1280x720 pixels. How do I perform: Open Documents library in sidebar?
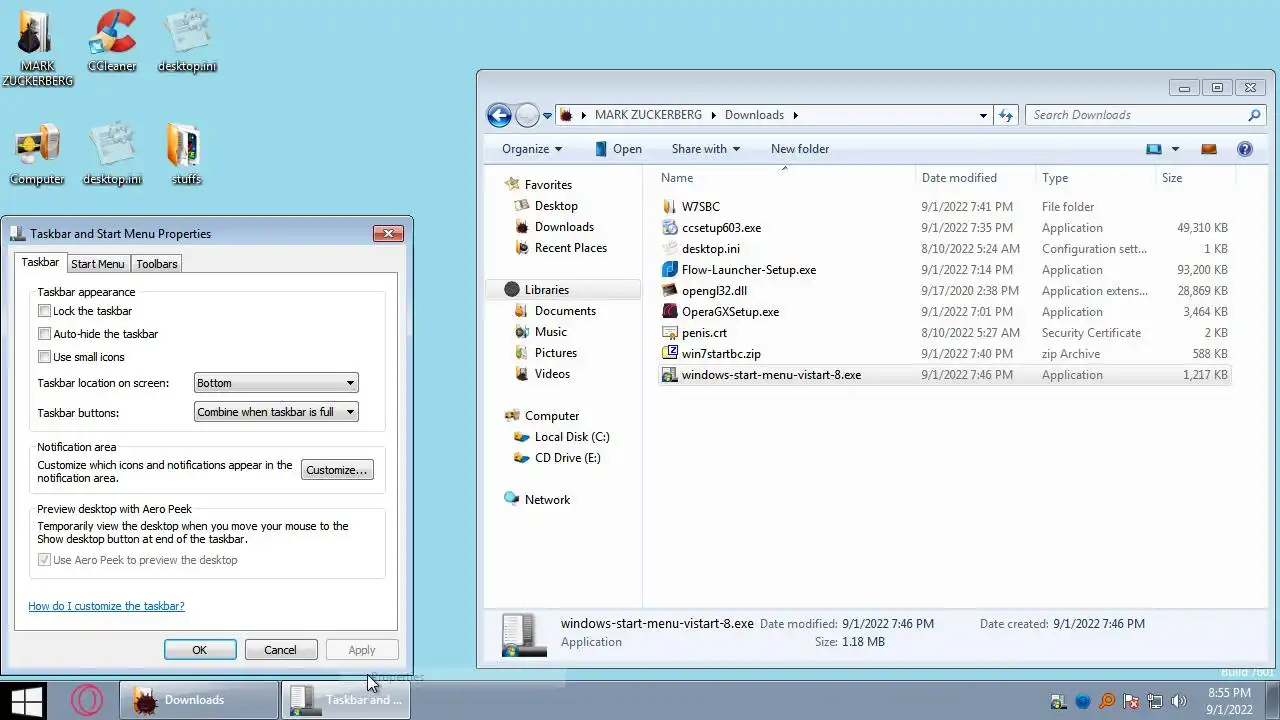pyautogui.click(x=565, y=311)
